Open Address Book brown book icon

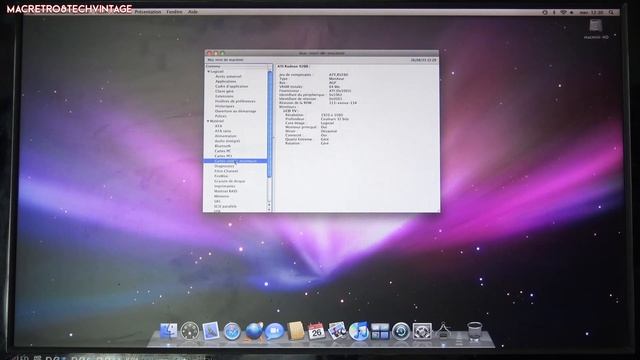296,331
